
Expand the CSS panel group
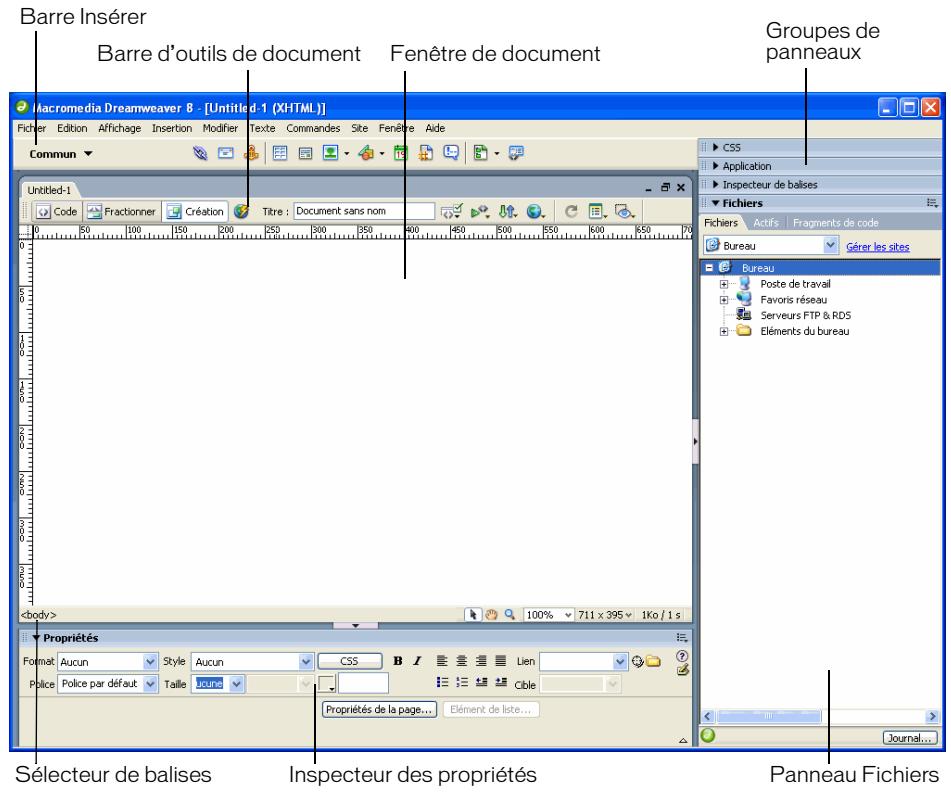(x=716, y=147)
